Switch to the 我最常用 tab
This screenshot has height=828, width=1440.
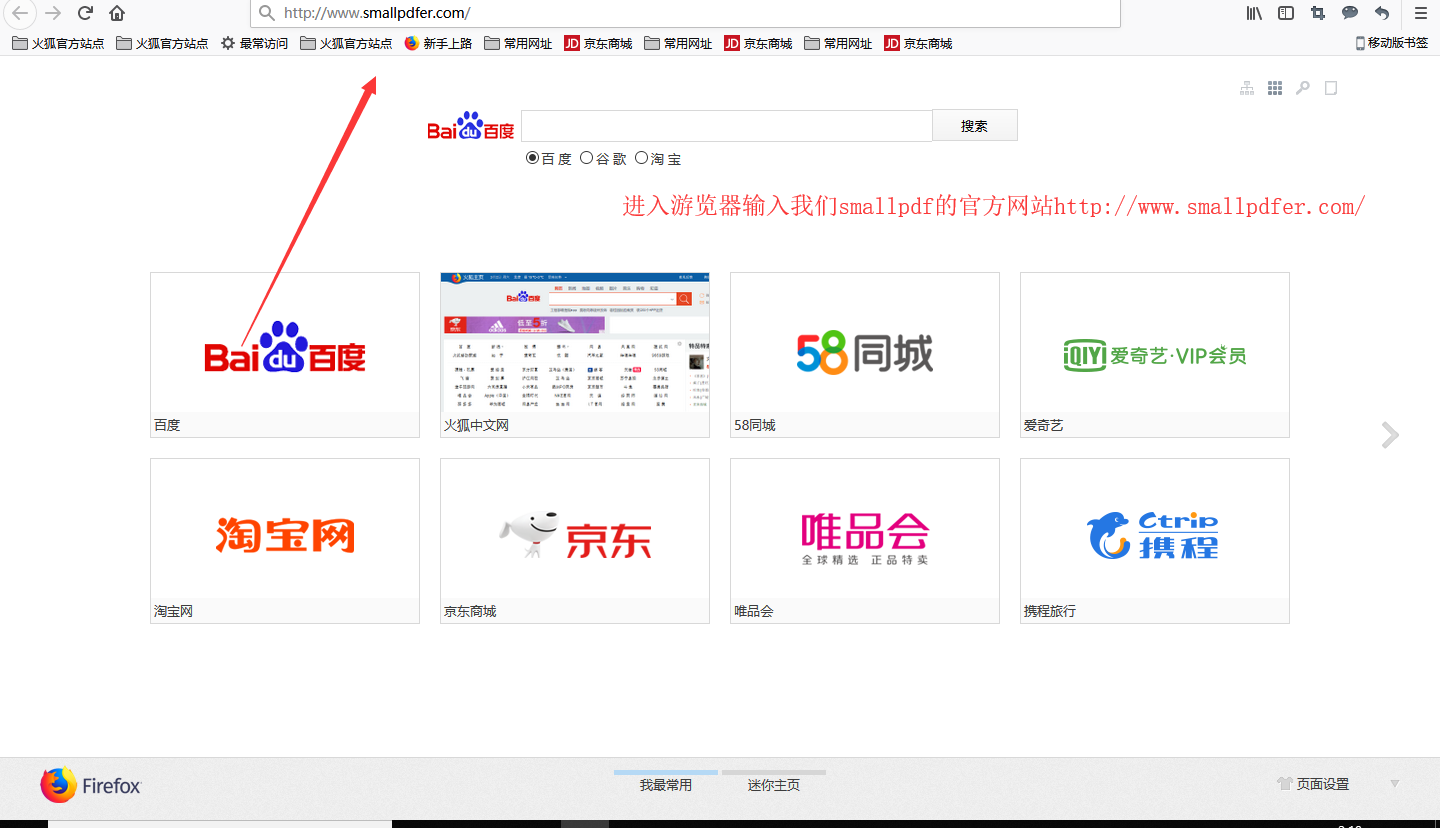[x=666, y=784]
